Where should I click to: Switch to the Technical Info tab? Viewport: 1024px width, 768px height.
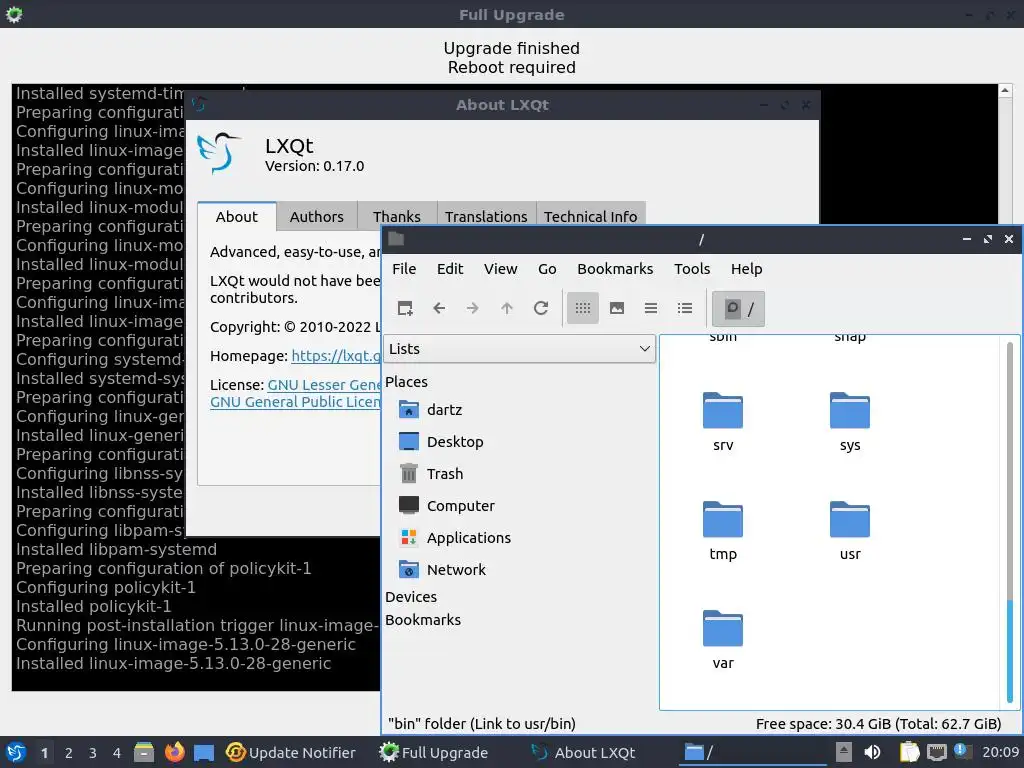coord(590,217)
